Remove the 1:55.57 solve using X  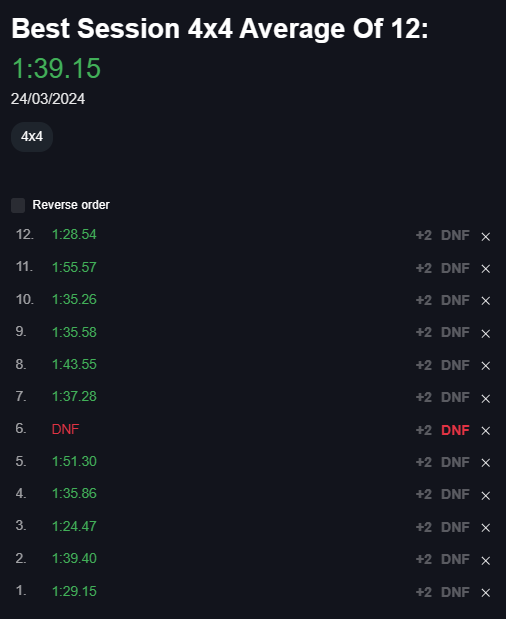pos(485,269)
